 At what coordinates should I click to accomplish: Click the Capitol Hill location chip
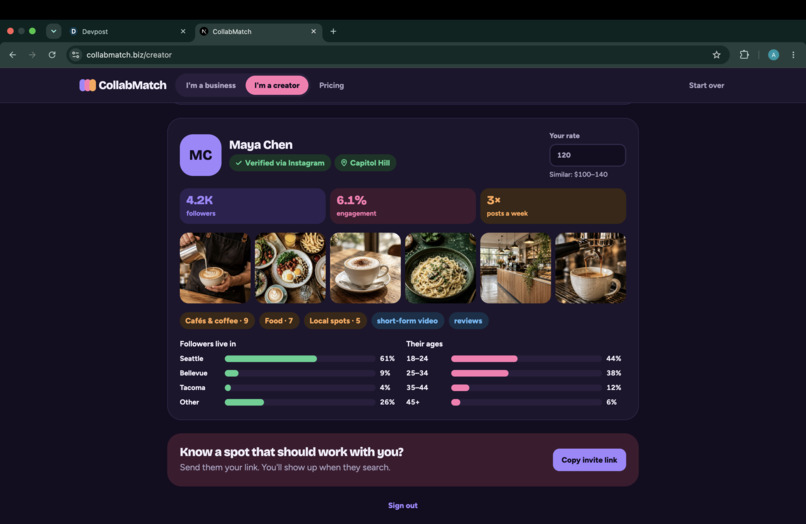(x=365, y=163)
